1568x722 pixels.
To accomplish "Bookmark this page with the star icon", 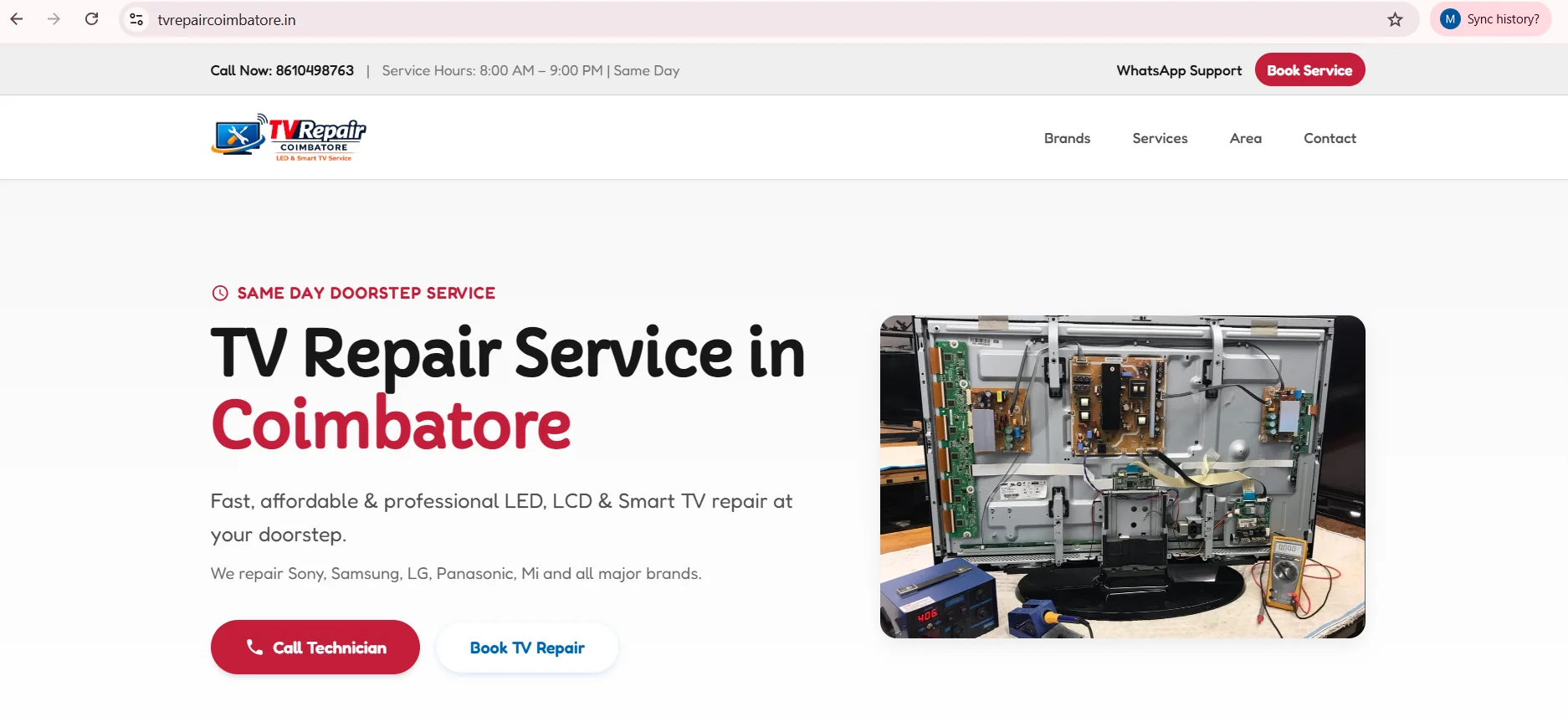I will 1395,19.
